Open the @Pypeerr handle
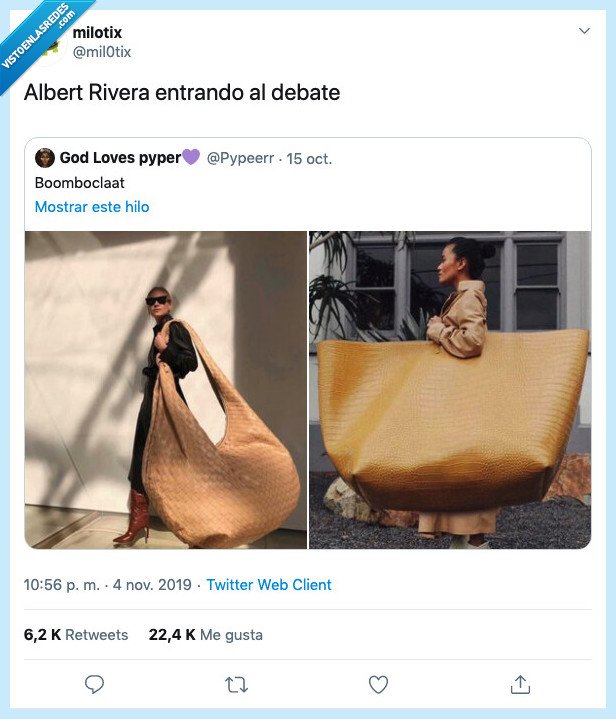This screenshot has width=616, height=719. [x=240, y=158]
